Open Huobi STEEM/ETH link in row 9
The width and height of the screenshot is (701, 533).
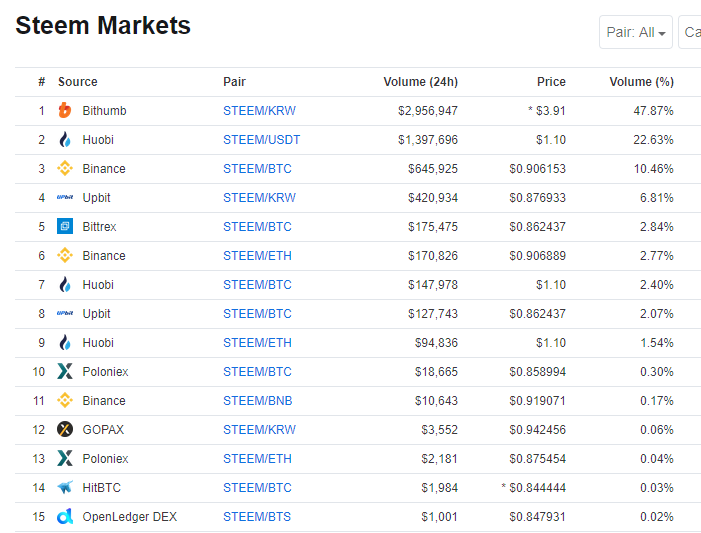(257, 343)
